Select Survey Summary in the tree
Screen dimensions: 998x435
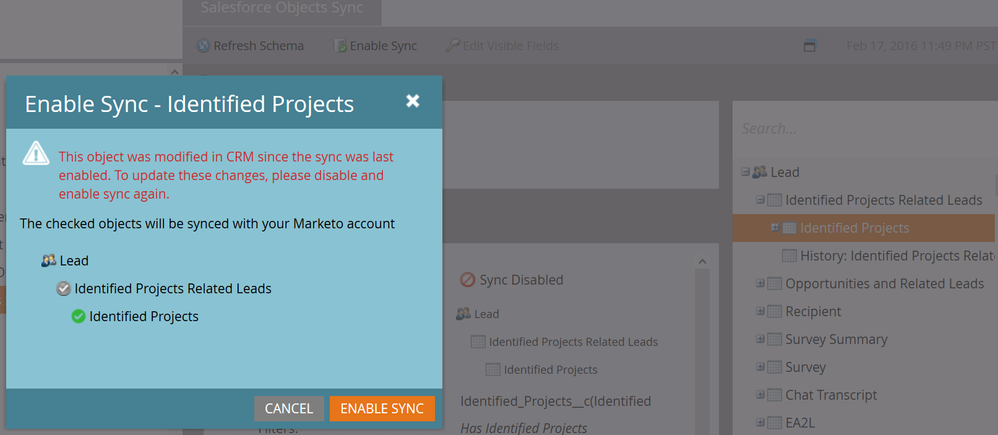click(x=836, y=339)
